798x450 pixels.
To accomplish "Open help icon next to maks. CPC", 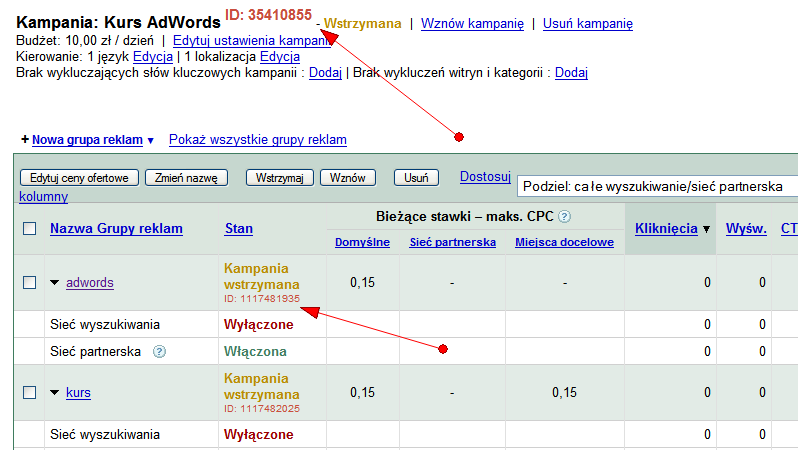I will click(564, 217).
